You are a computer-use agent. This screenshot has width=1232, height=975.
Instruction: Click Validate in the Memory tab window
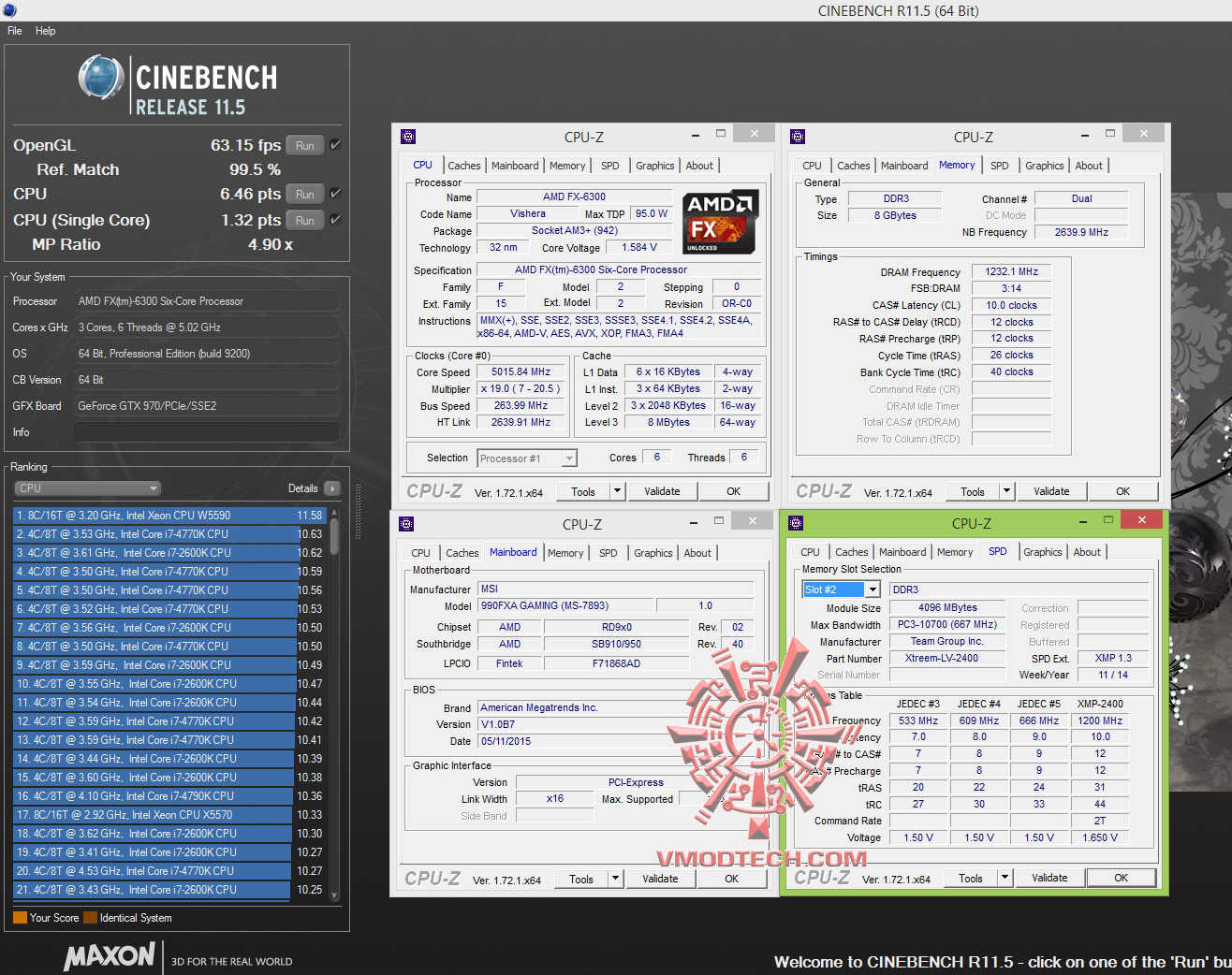pyautogui.click(x=1051, y=491)
